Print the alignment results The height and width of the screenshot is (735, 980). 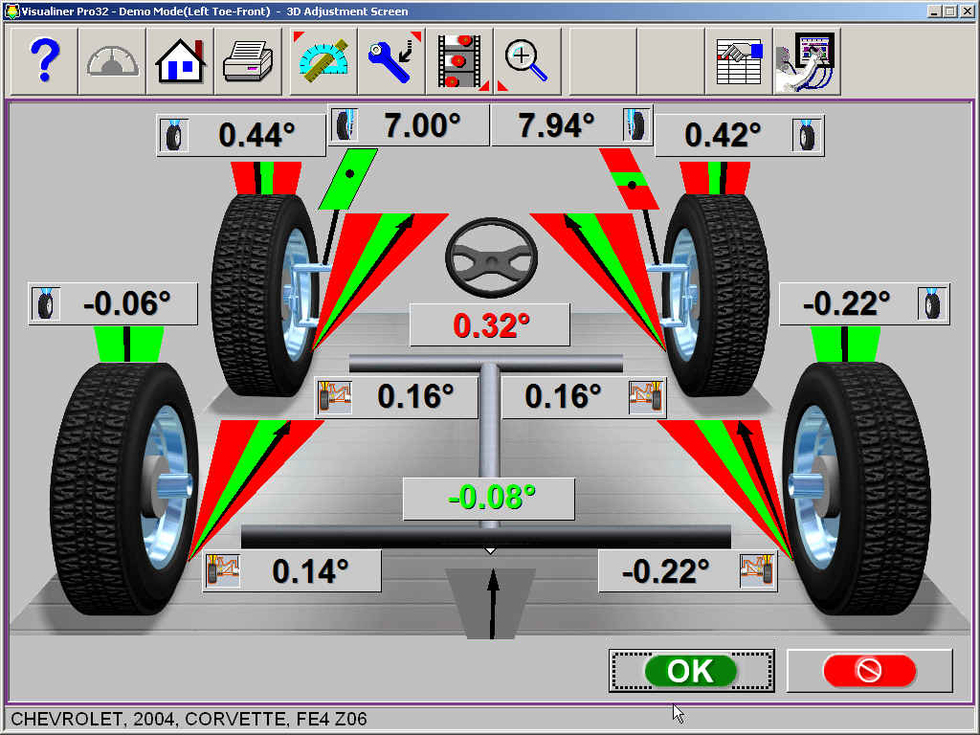(x=249, y=61)
